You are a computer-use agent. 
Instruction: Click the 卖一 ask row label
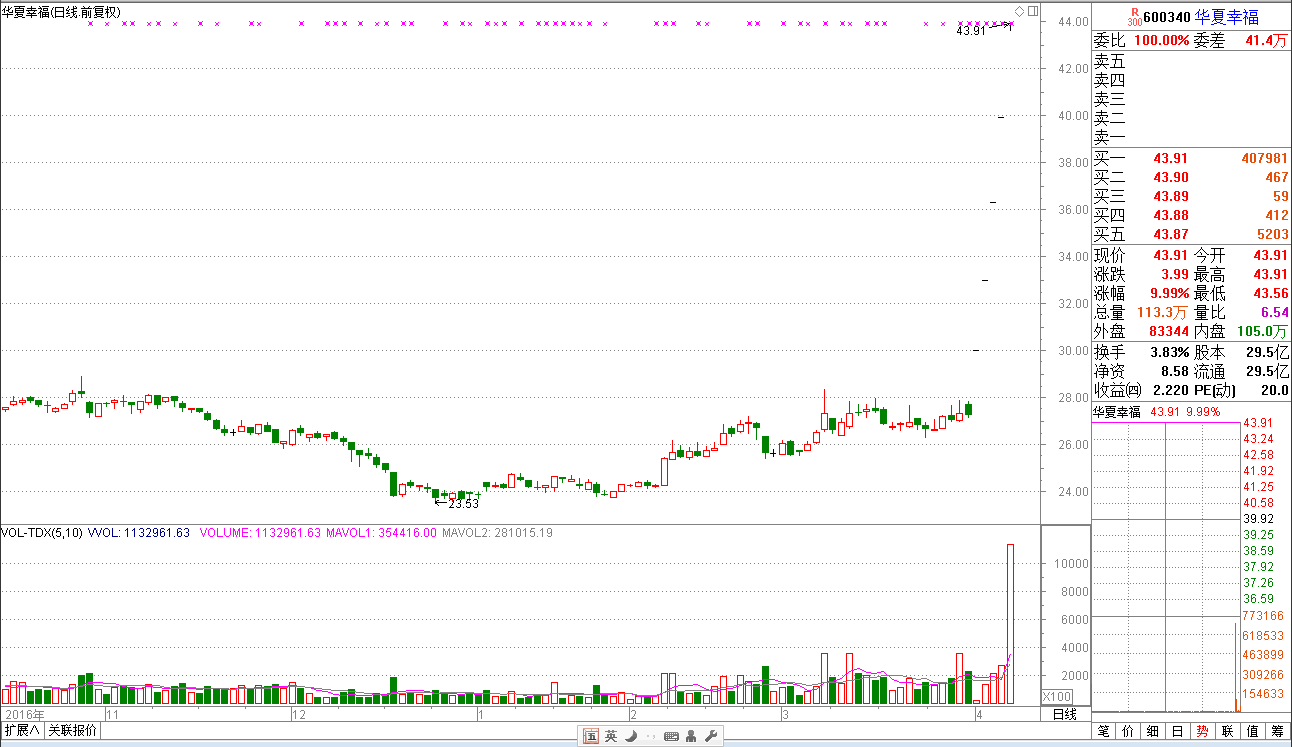tap(1109, 137)
